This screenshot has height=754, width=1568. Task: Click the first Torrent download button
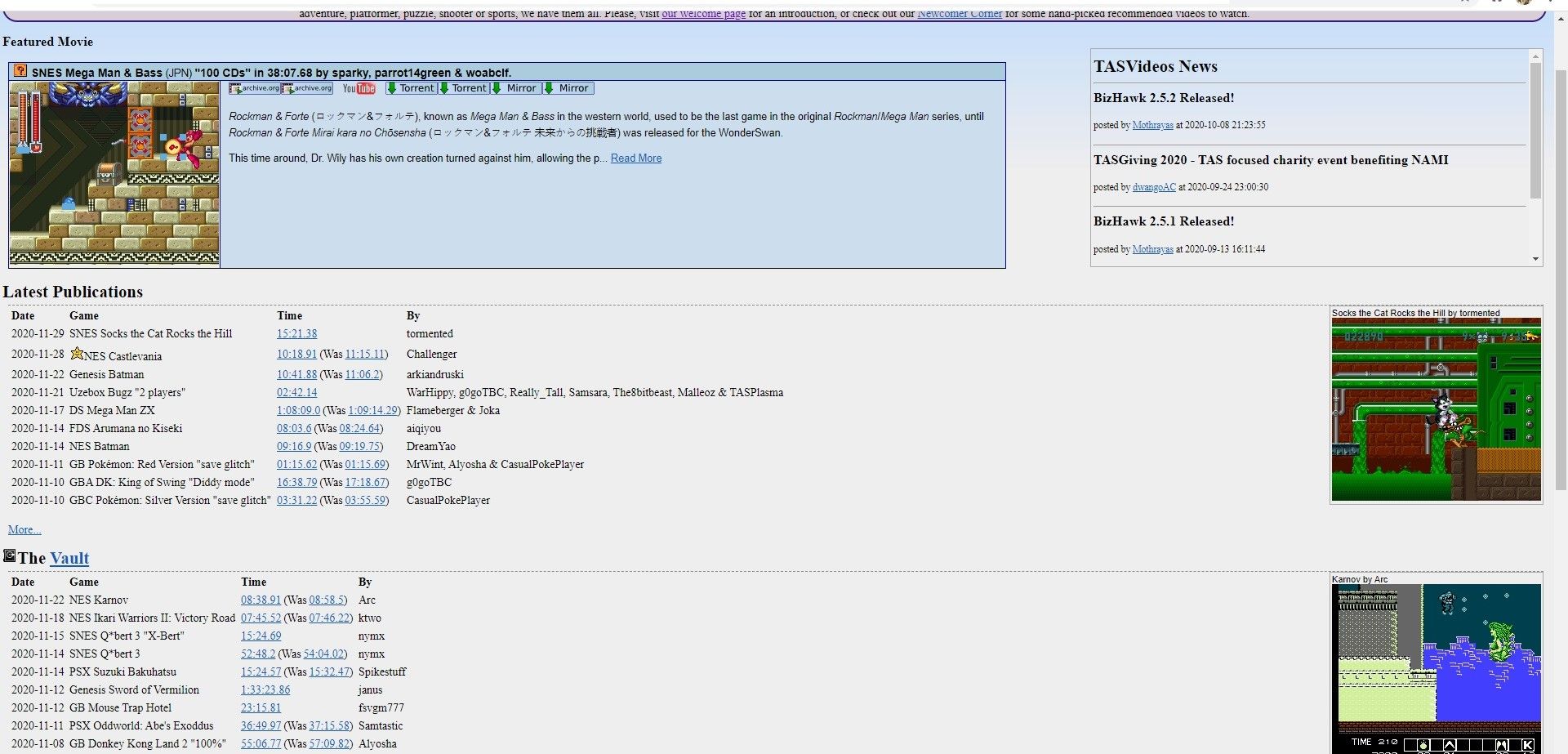click(x=411, y=88)
